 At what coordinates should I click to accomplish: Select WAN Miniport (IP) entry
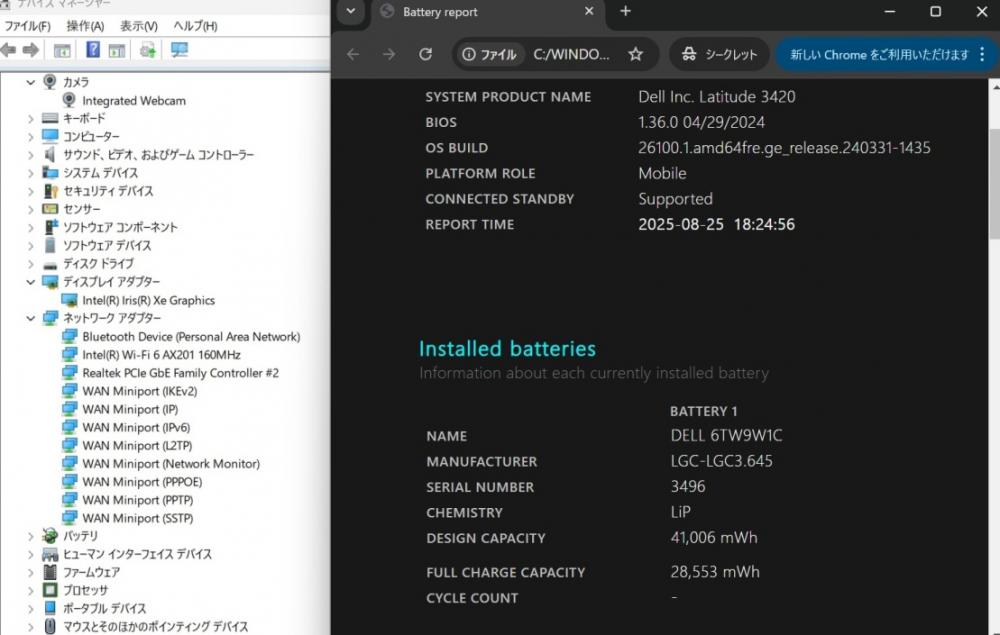click(x=130, y=409)
